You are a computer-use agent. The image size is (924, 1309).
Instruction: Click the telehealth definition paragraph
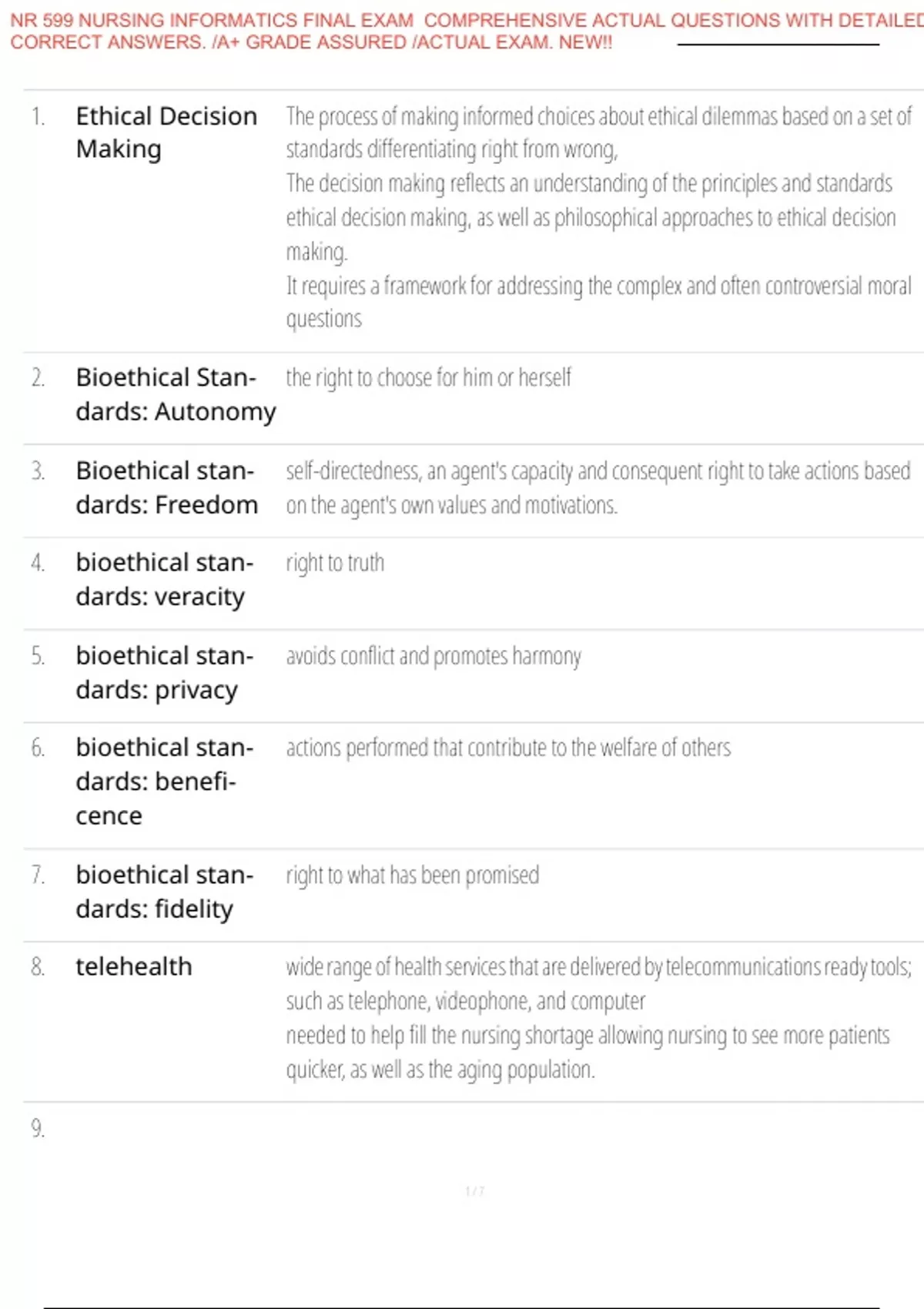pos(598,1017)
